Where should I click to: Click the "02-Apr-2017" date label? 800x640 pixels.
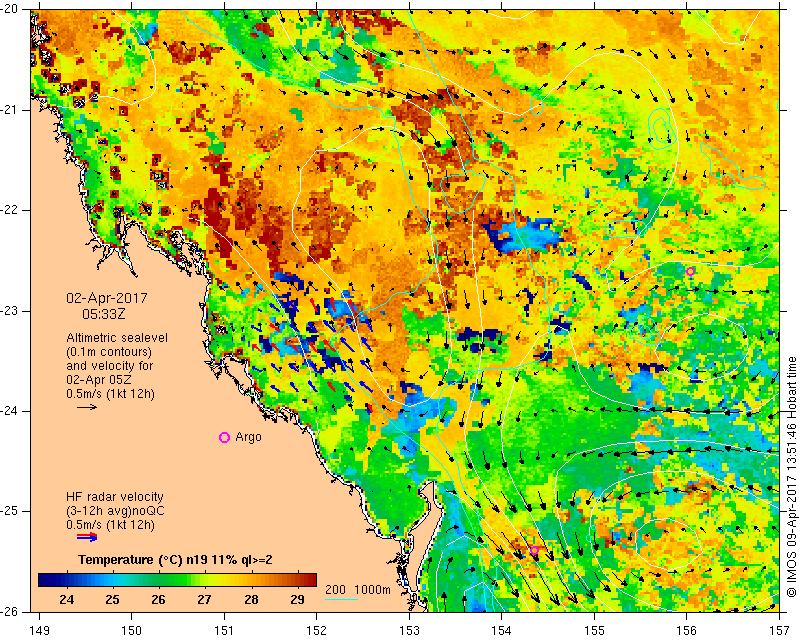coord(107,298)
